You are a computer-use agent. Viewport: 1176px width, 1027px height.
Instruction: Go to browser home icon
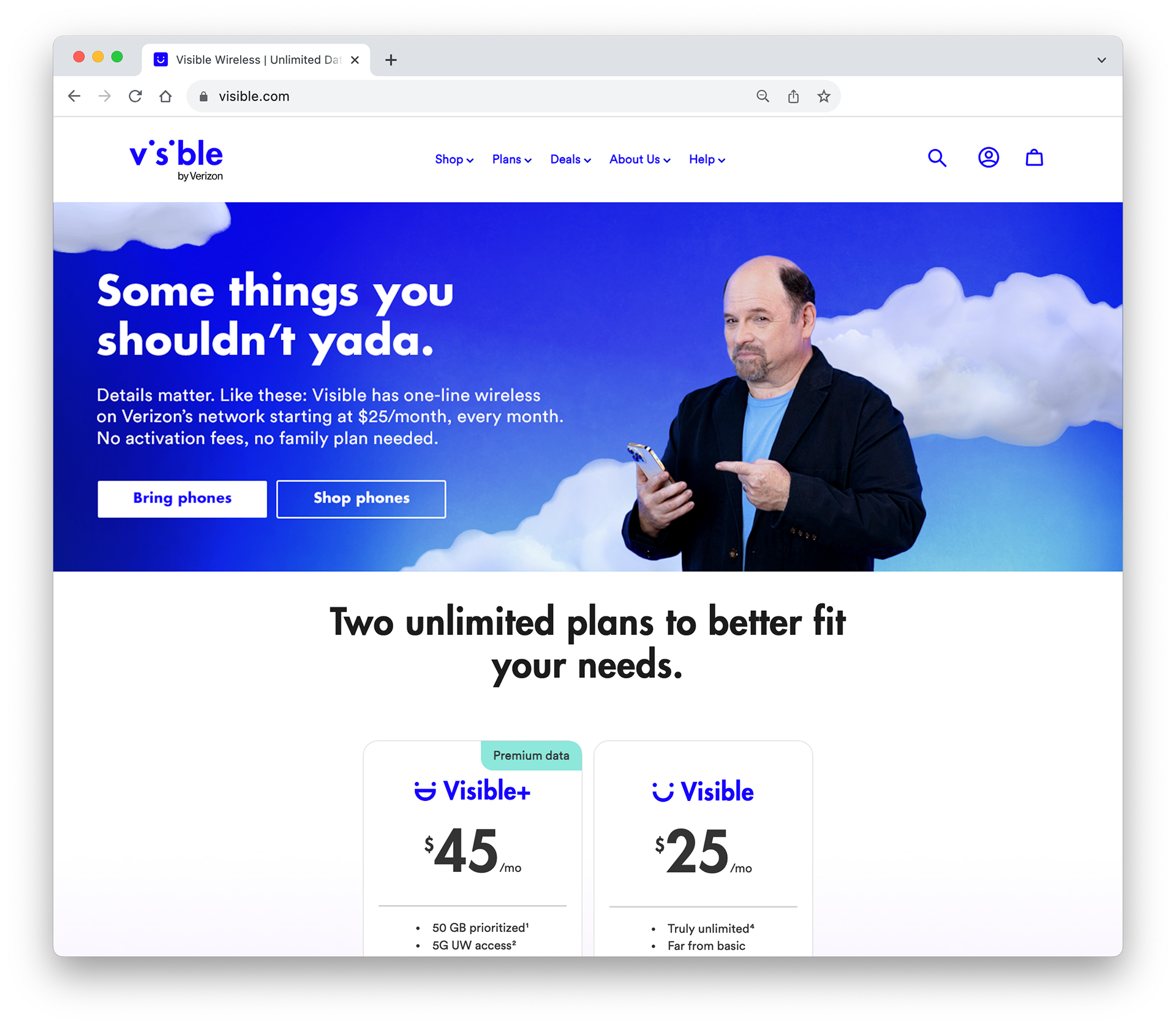pos(165,96)
